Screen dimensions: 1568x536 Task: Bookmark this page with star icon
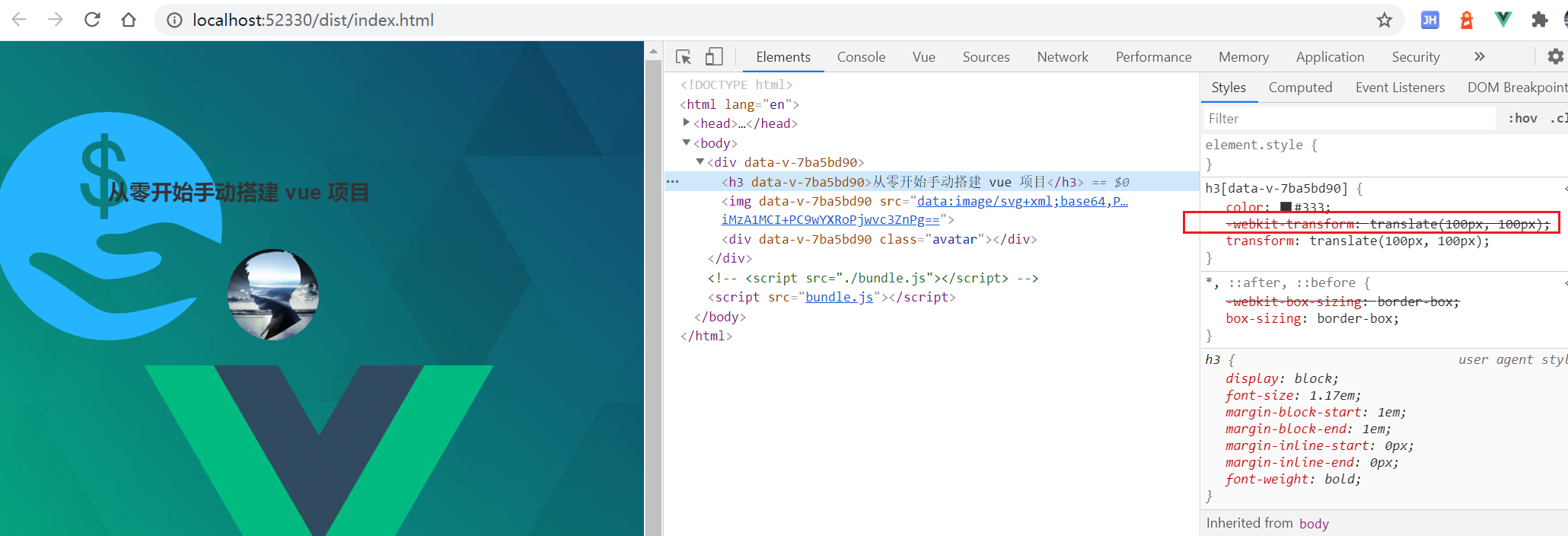1385,21
